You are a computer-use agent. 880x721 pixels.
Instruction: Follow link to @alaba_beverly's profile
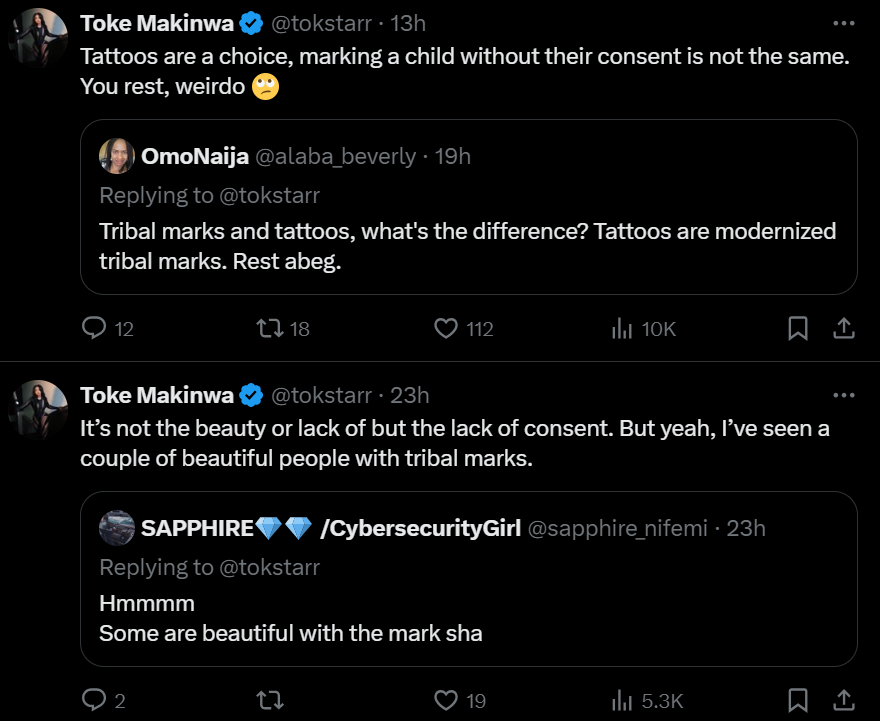click(335, 156)
